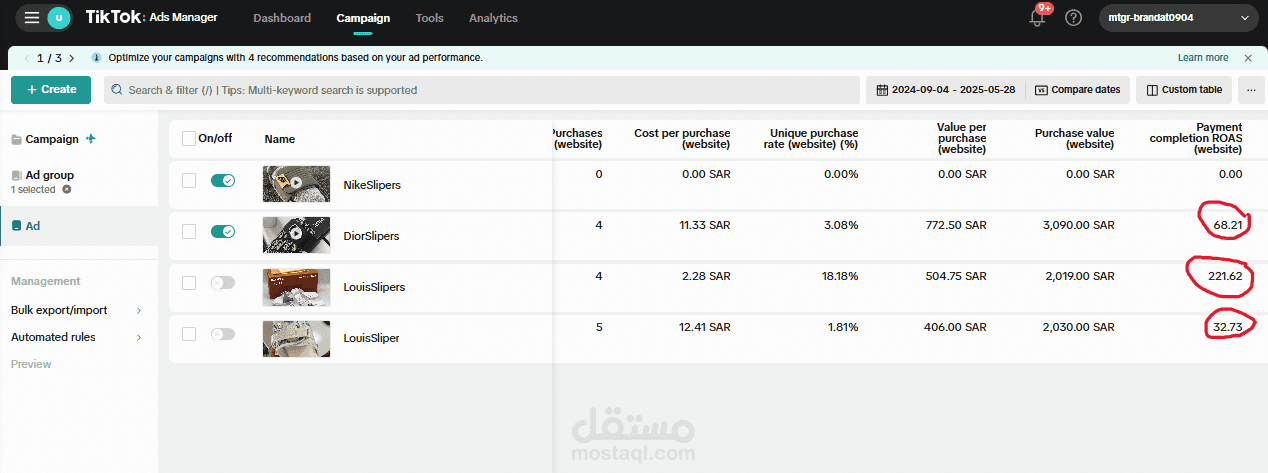The width and height of the screenshot is (1268, 473).
Task: Check the LouisSliper row checkbox
Action: click(x=189, y=334)
